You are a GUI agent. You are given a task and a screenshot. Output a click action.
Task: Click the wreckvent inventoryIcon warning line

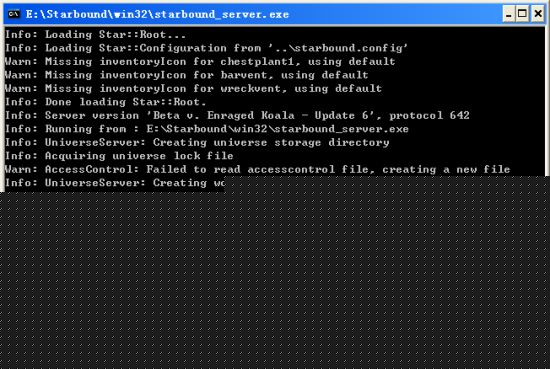click(193, 88)
